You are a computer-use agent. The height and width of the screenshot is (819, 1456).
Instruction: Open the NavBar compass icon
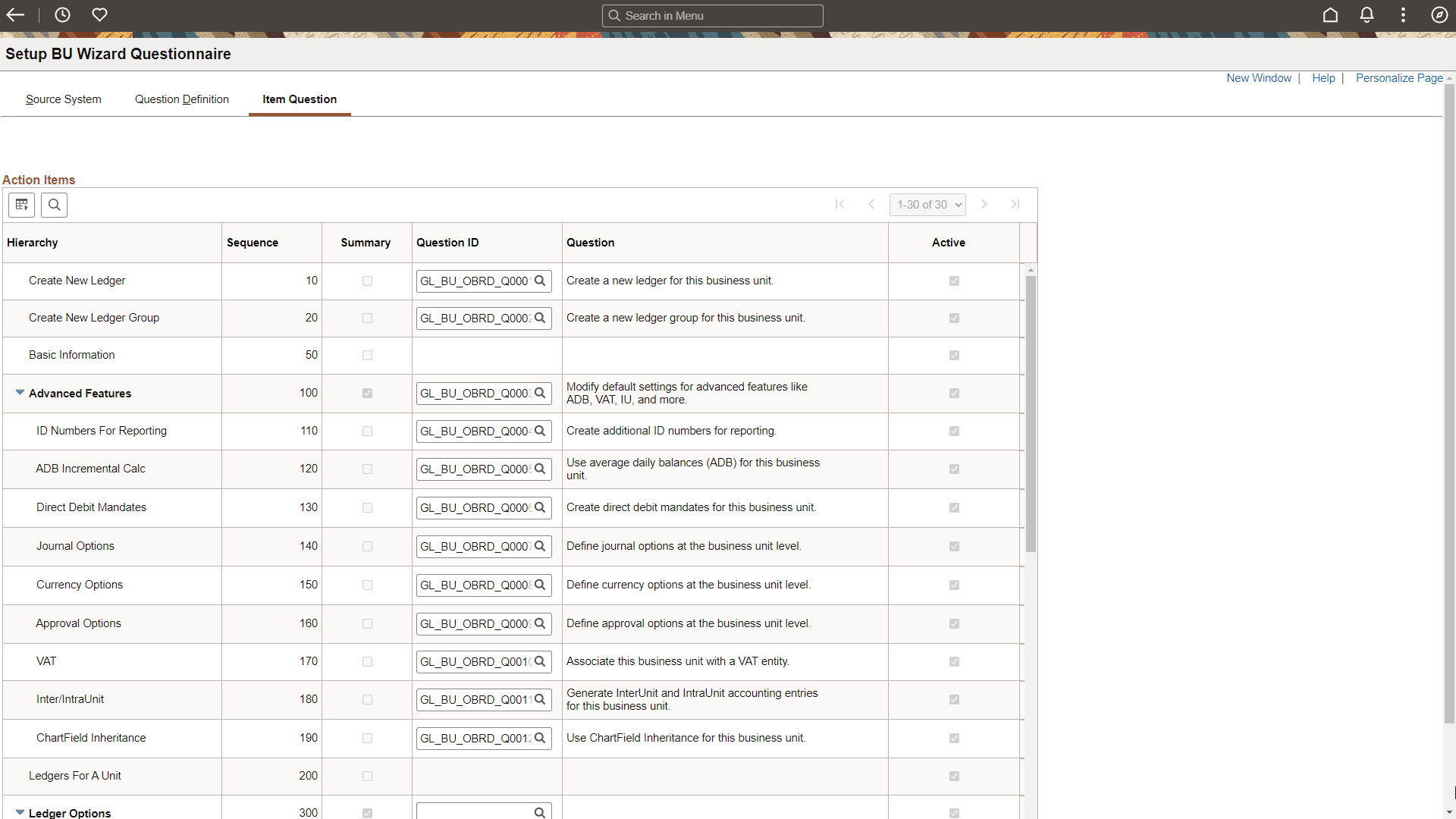[x=1439, y=15]
